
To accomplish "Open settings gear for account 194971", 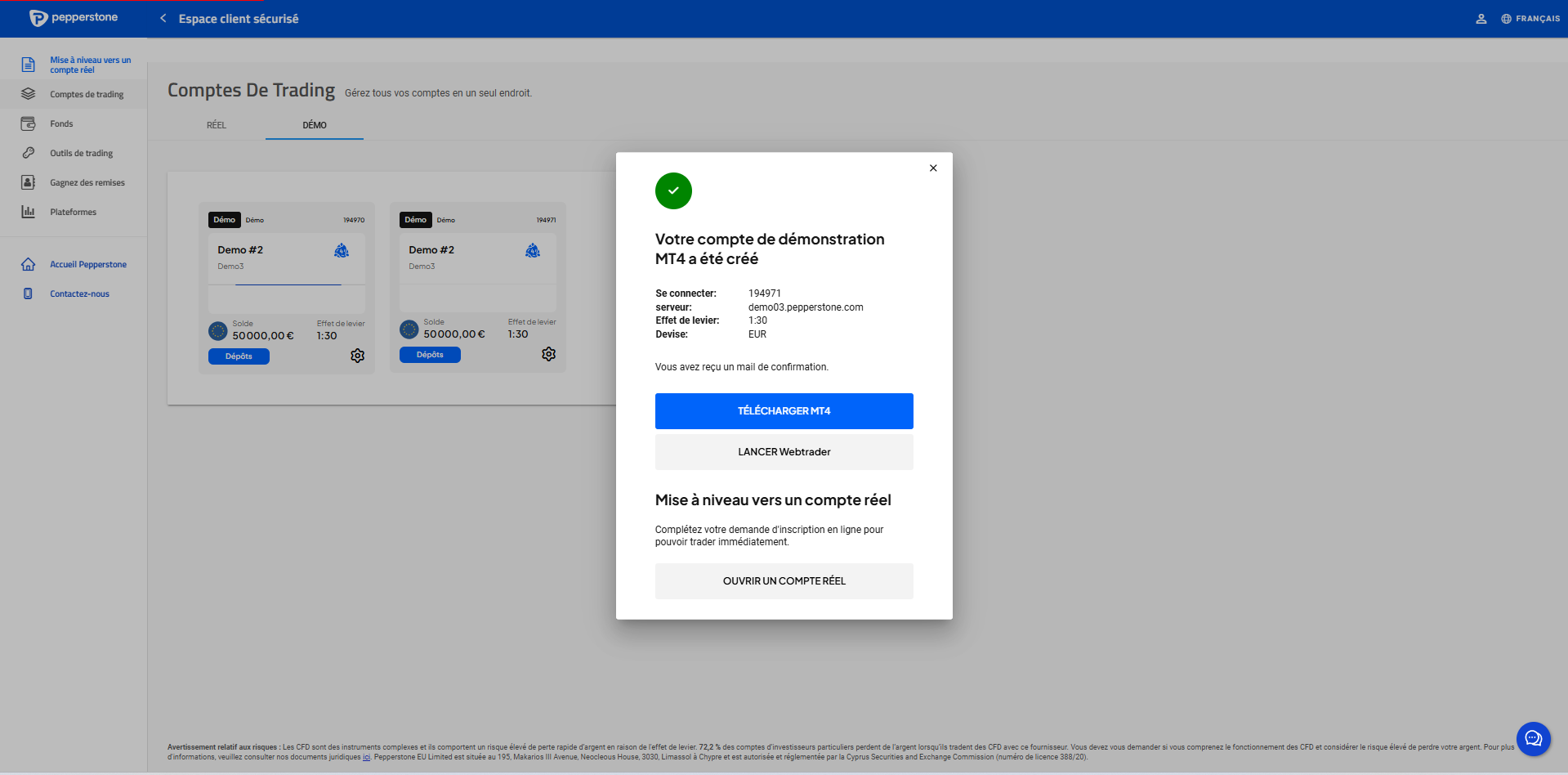I will (548, 354).
